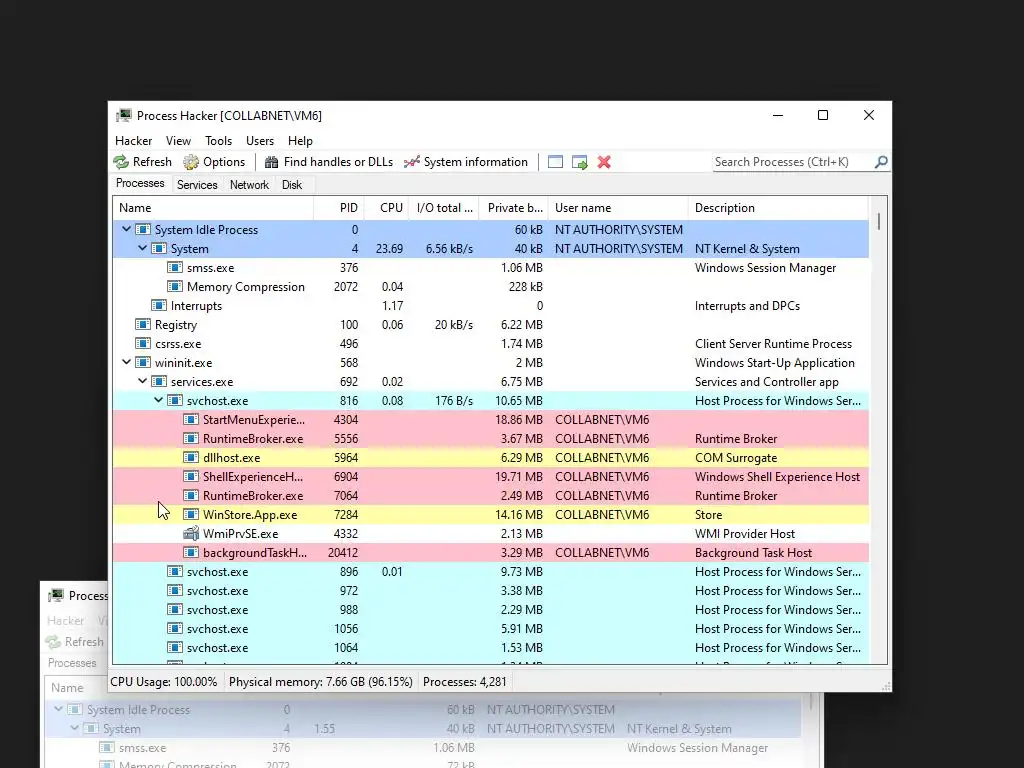
Task: Click the StartMenuExperience process icon
Action: coord(191,419)
